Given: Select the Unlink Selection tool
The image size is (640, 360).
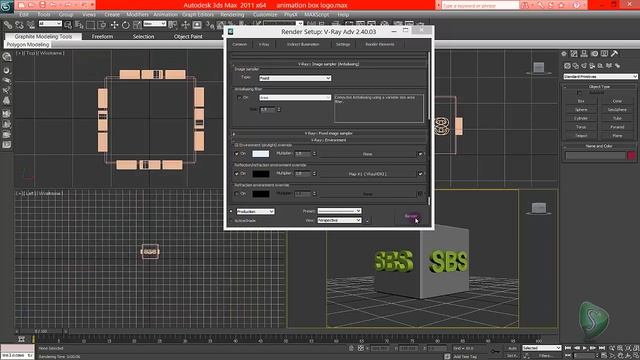Looking at the screenshot, I should tap(19, 25).
